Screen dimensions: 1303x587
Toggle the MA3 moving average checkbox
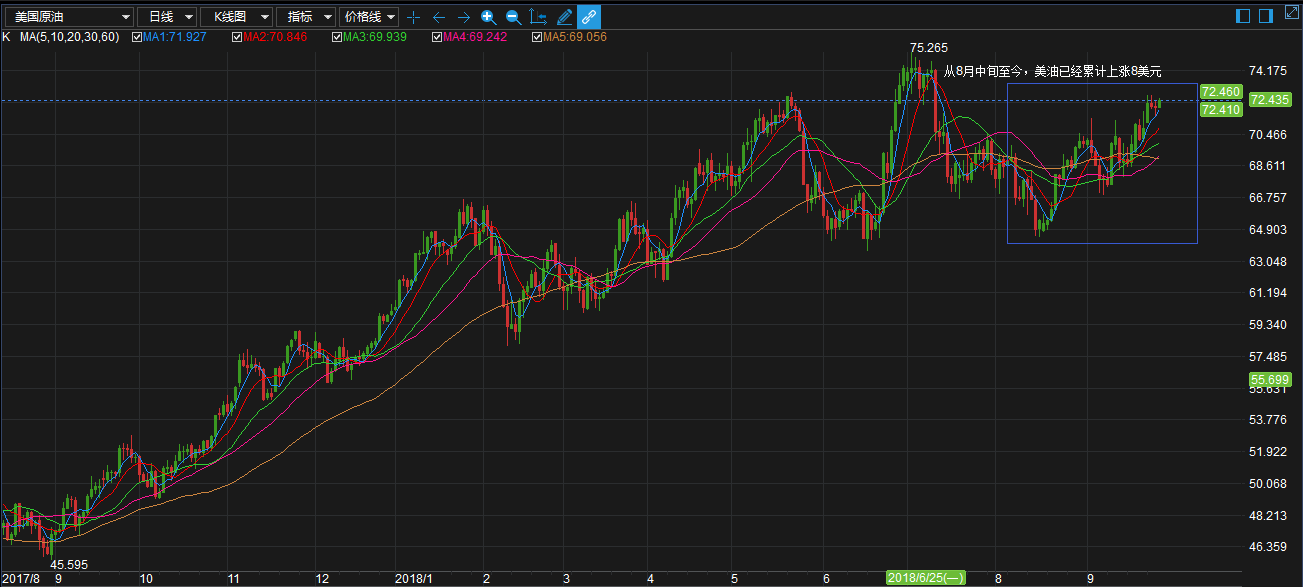tap(337, 37)
